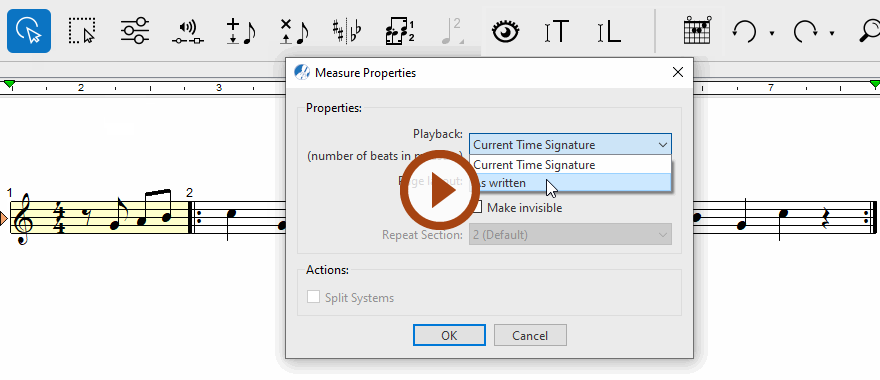Choose Current Time Signature in dropdown list
The width and height of the screenshot is (880, 380).
[x=570, y=165]
